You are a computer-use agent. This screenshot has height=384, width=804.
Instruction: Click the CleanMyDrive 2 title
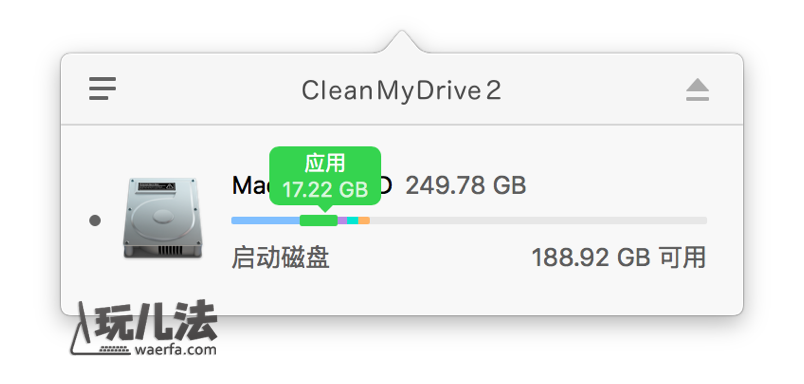(401, 91)
